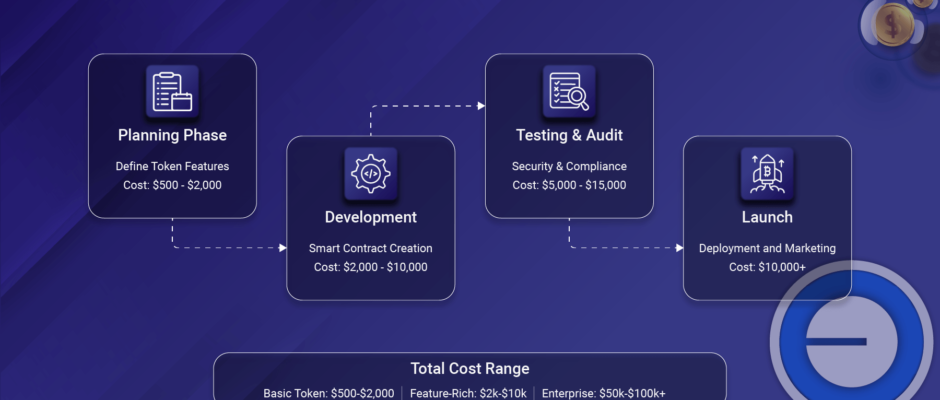Click "Feature-Rich: $2k-$10k" text
Viewport: 940px width, 400px height.
(468, 393)
